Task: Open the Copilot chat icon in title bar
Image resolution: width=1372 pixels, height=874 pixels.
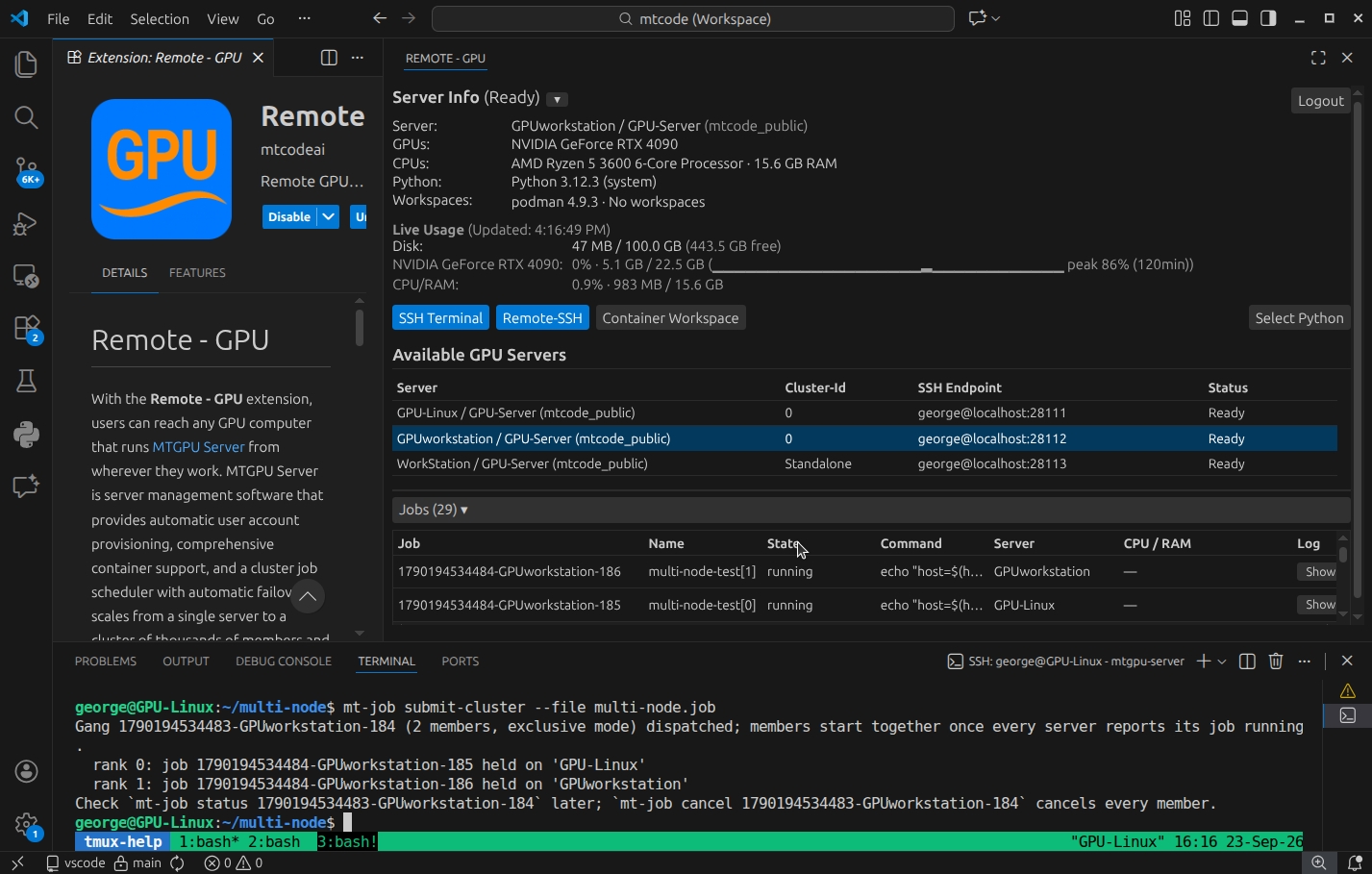Action: 978,18
